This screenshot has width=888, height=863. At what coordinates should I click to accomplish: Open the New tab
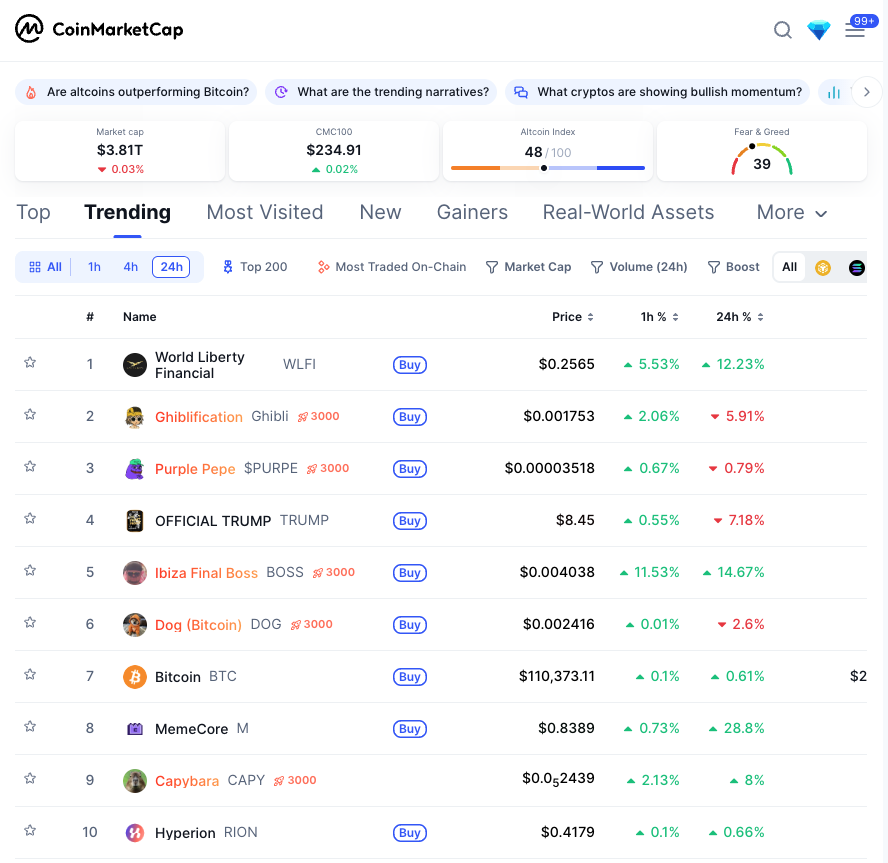point(380,212)
